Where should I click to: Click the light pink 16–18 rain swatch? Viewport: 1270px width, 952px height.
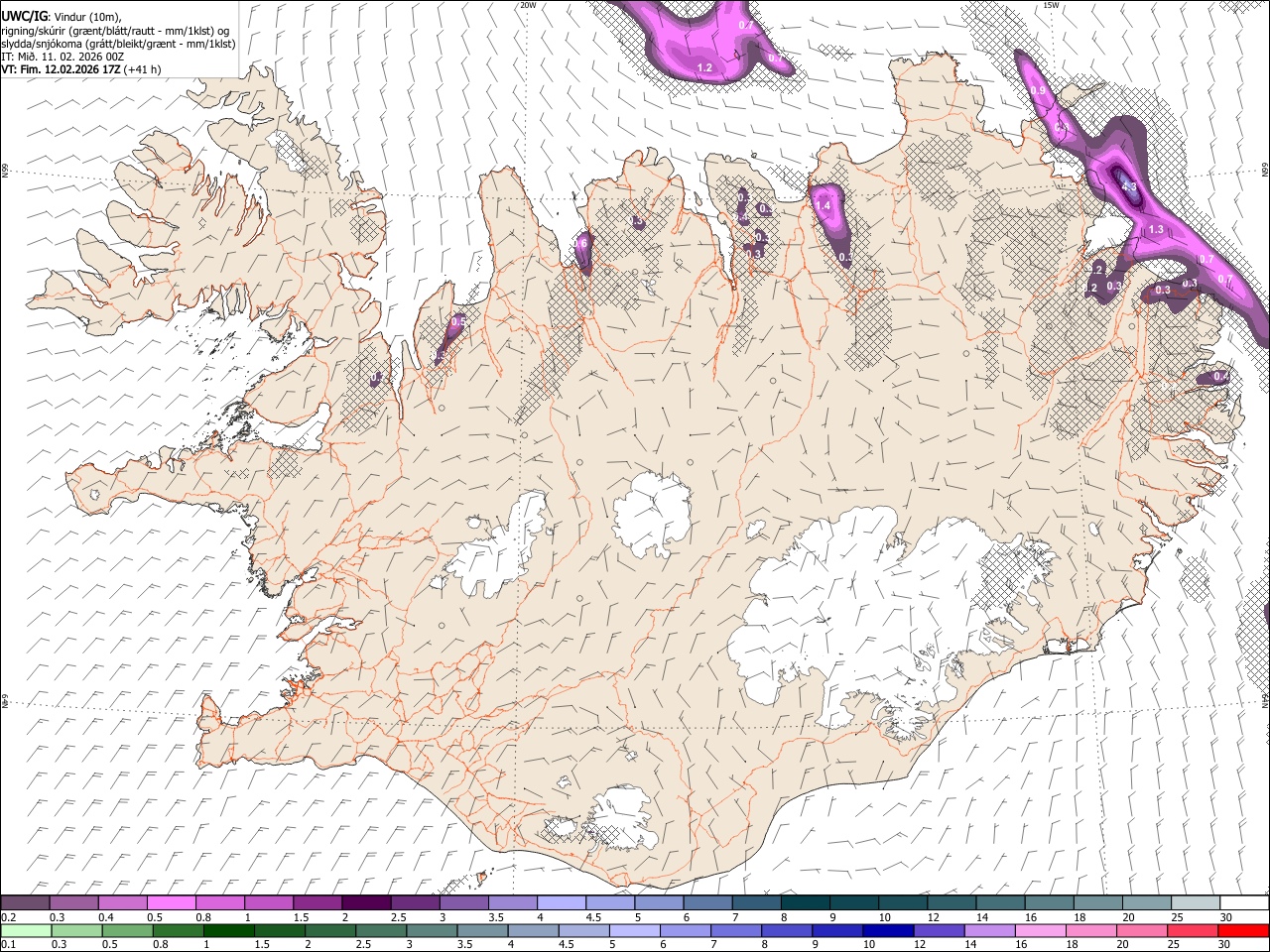coord(1040,930)
